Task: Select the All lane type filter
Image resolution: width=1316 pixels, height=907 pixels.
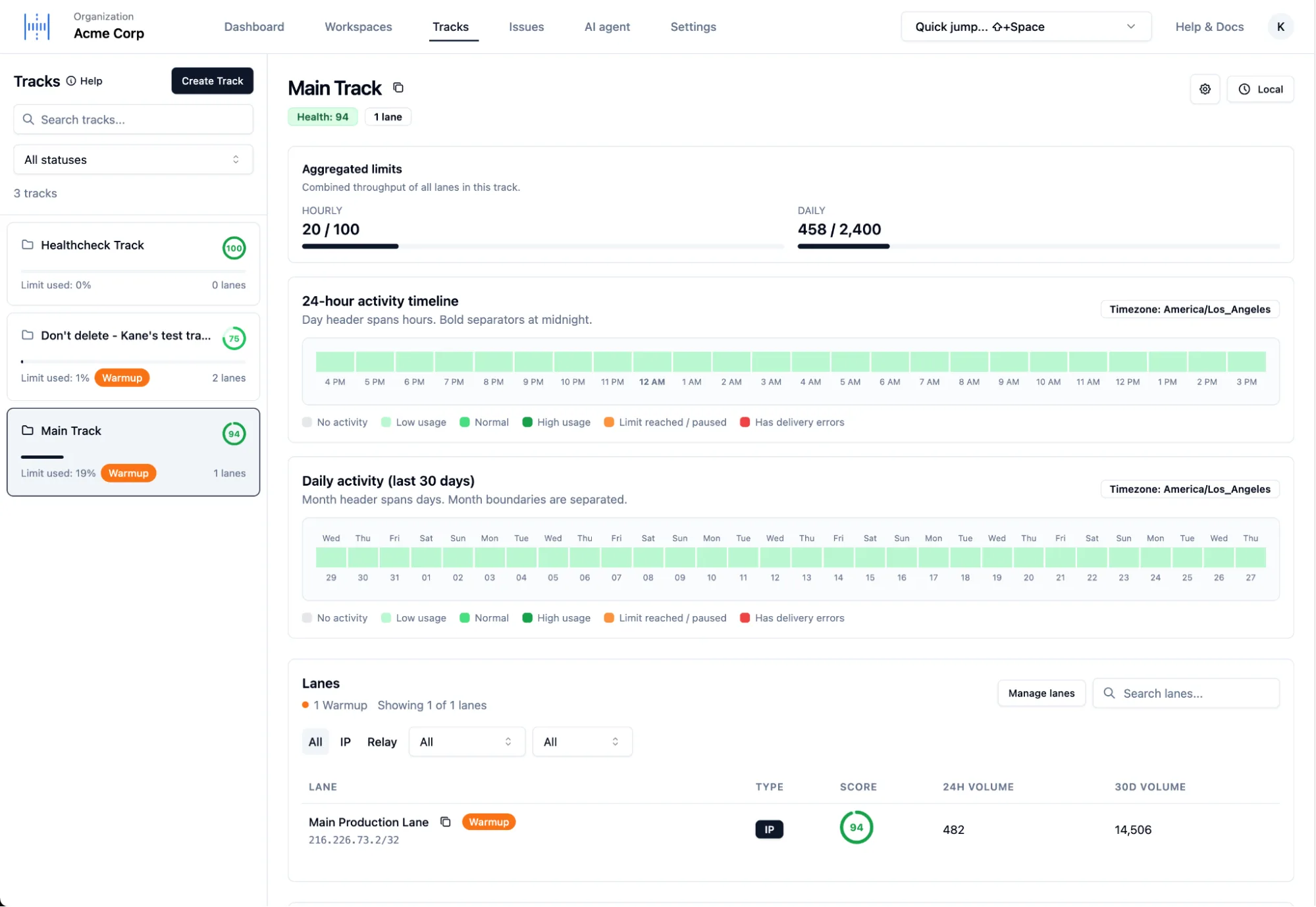Action: coord(315,742)
